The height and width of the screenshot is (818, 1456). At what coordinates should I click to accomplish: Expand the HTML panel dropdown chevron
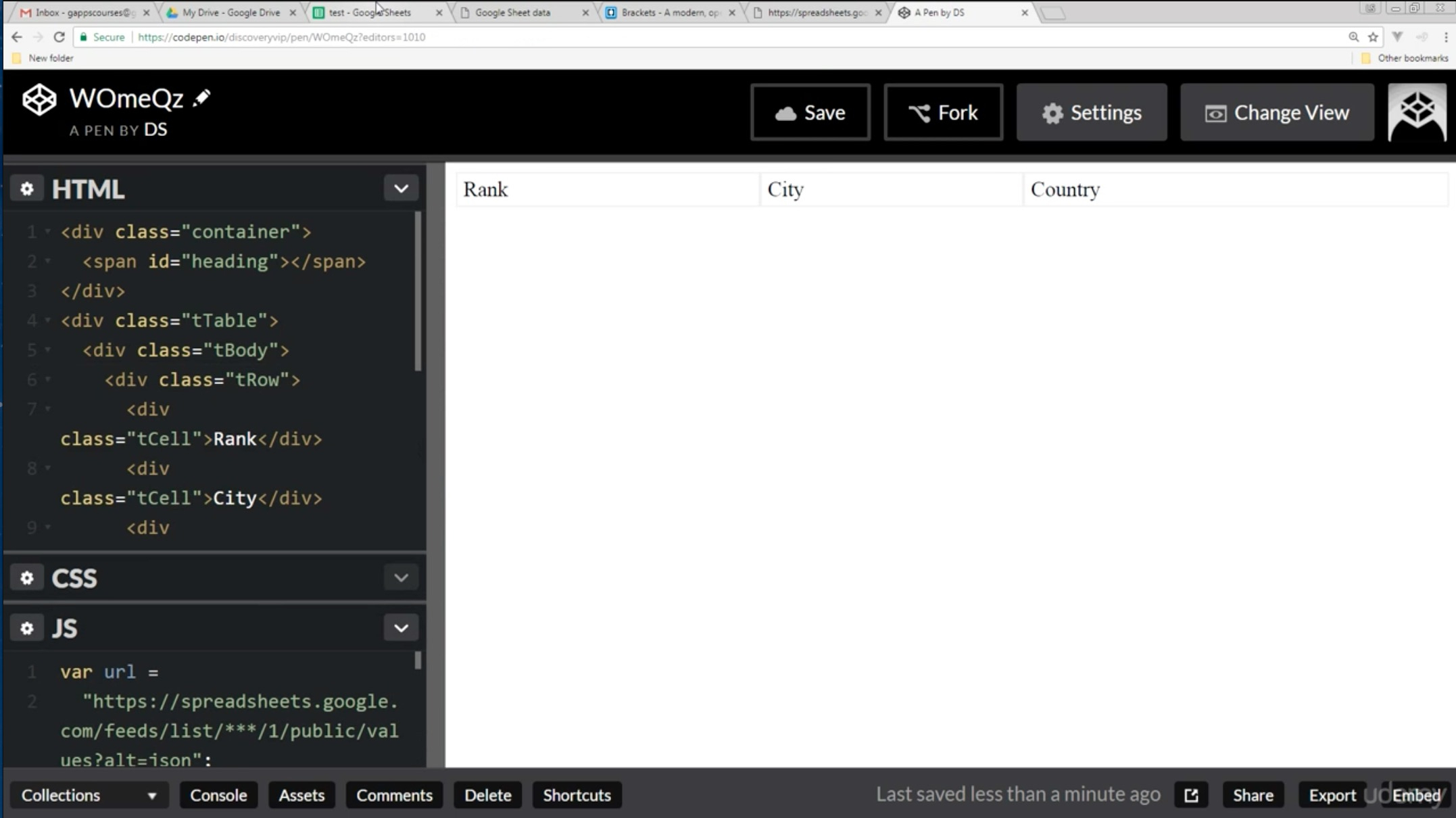click(401, 189)
